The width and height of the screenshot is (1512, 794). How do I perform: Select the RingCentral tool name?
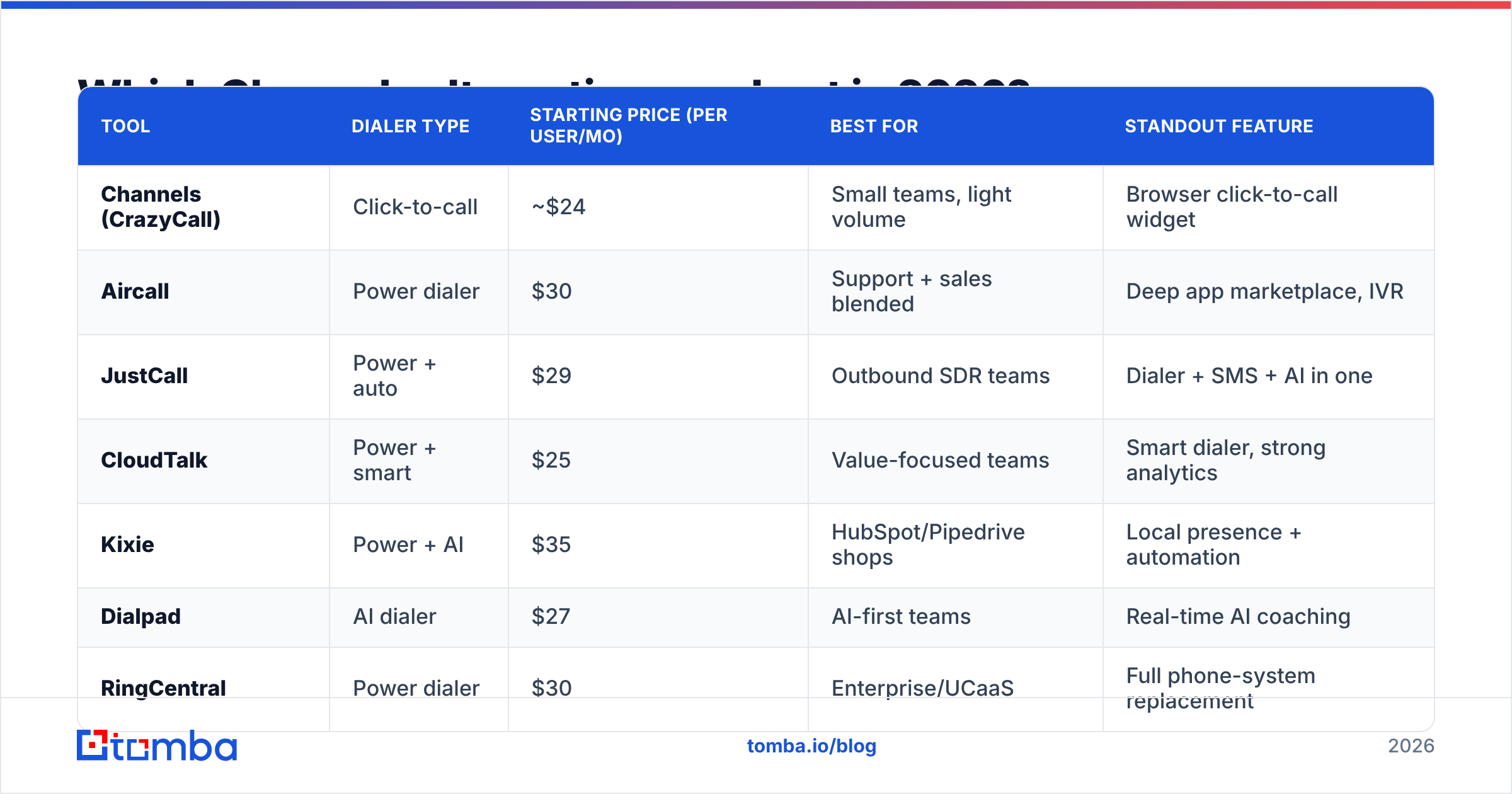(x=163, y=688)
